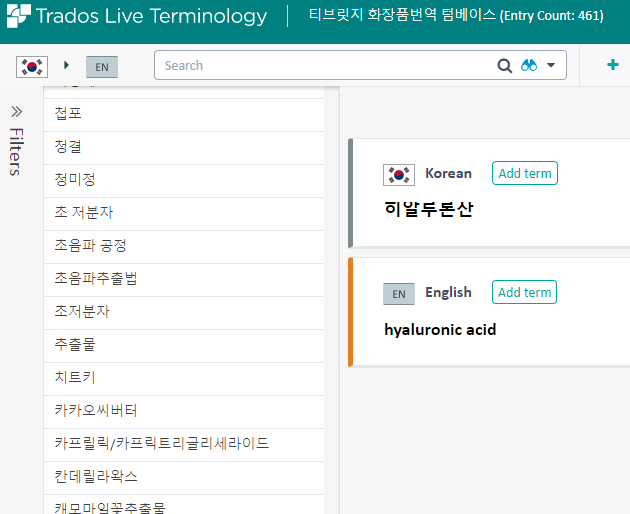Screen dimensions: 630x514
Task: Select list entry 청결
Action: pyautogui.click(x=184, y=147)
